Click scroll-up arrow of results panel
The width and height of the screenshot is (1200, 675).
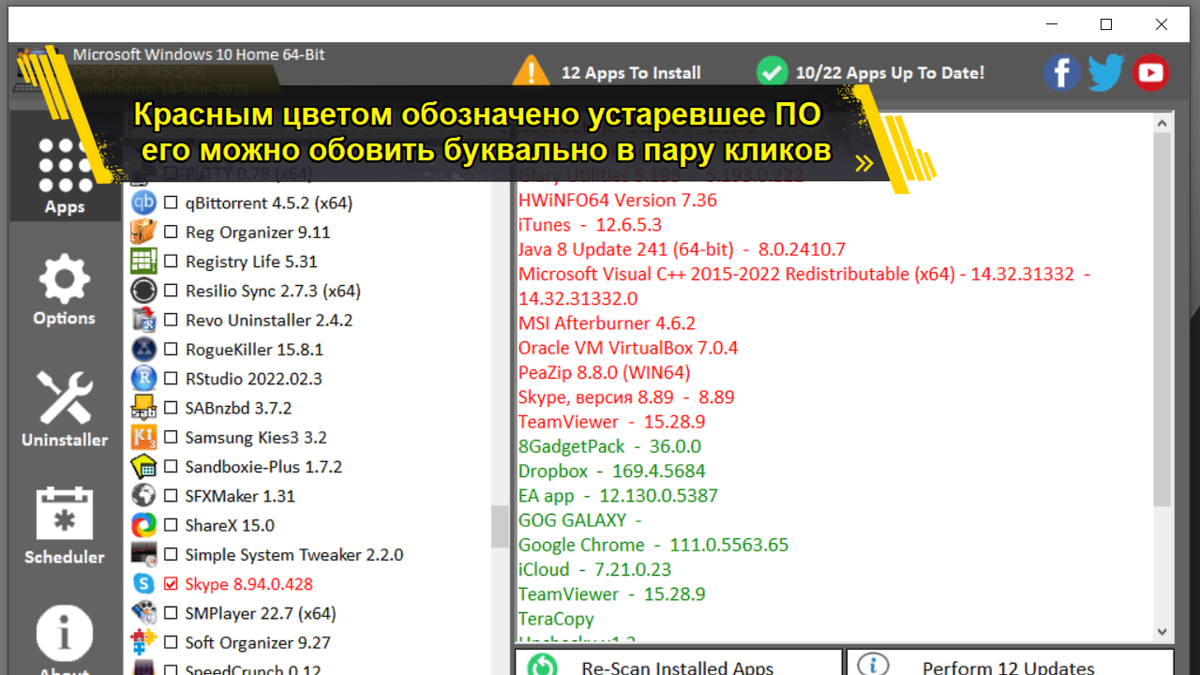pos(1161,124)
